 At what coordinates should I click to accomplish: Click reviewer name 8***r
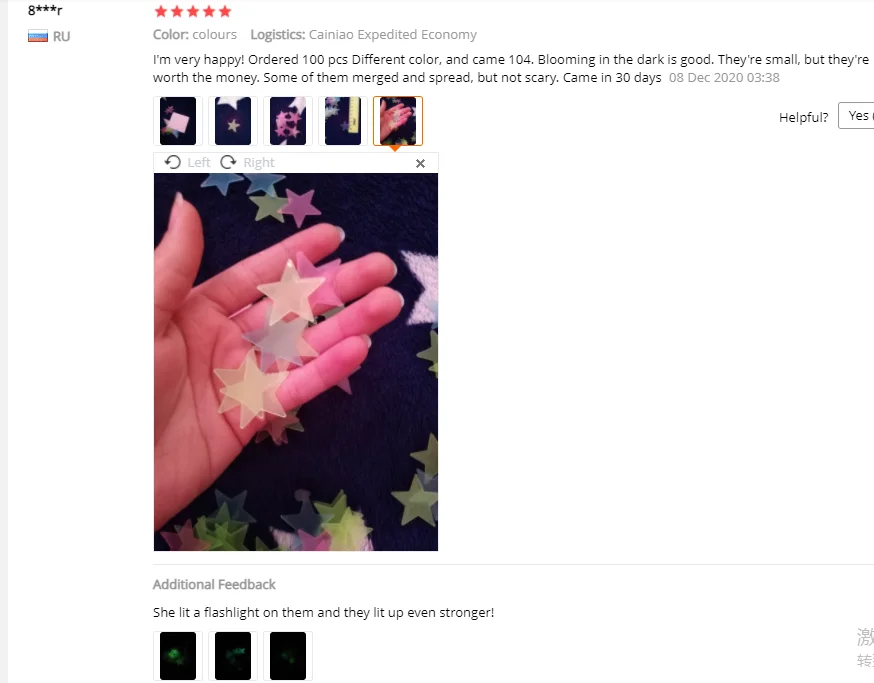coord(45,10)
